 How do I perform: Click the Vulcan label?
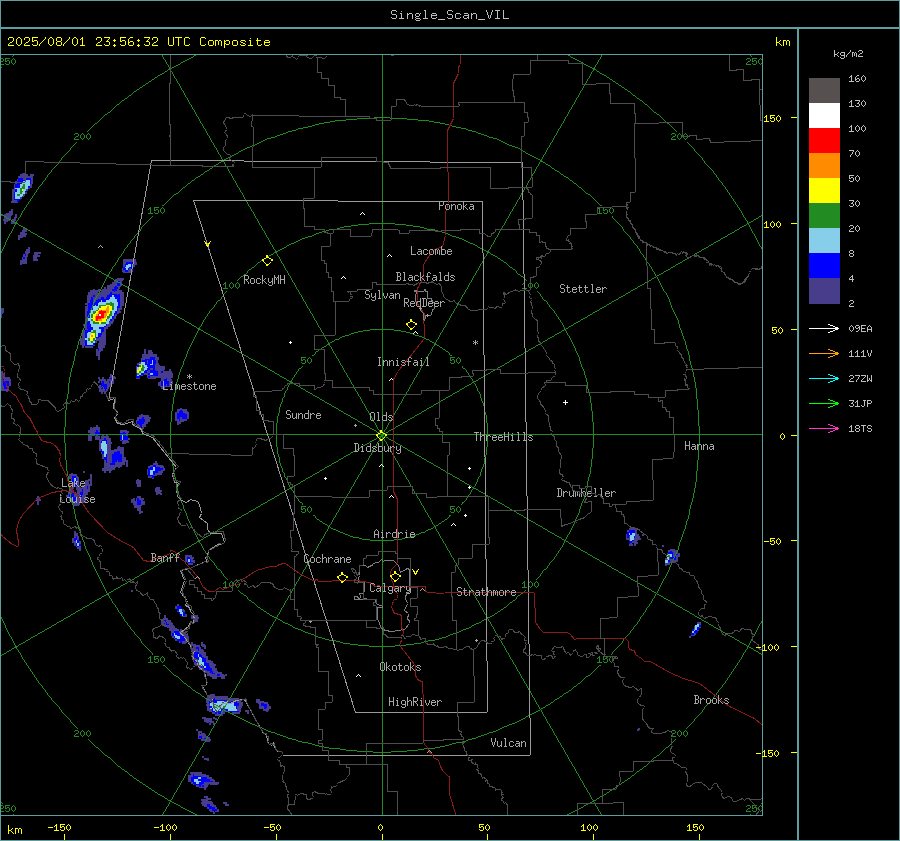(x=508, y=743)
